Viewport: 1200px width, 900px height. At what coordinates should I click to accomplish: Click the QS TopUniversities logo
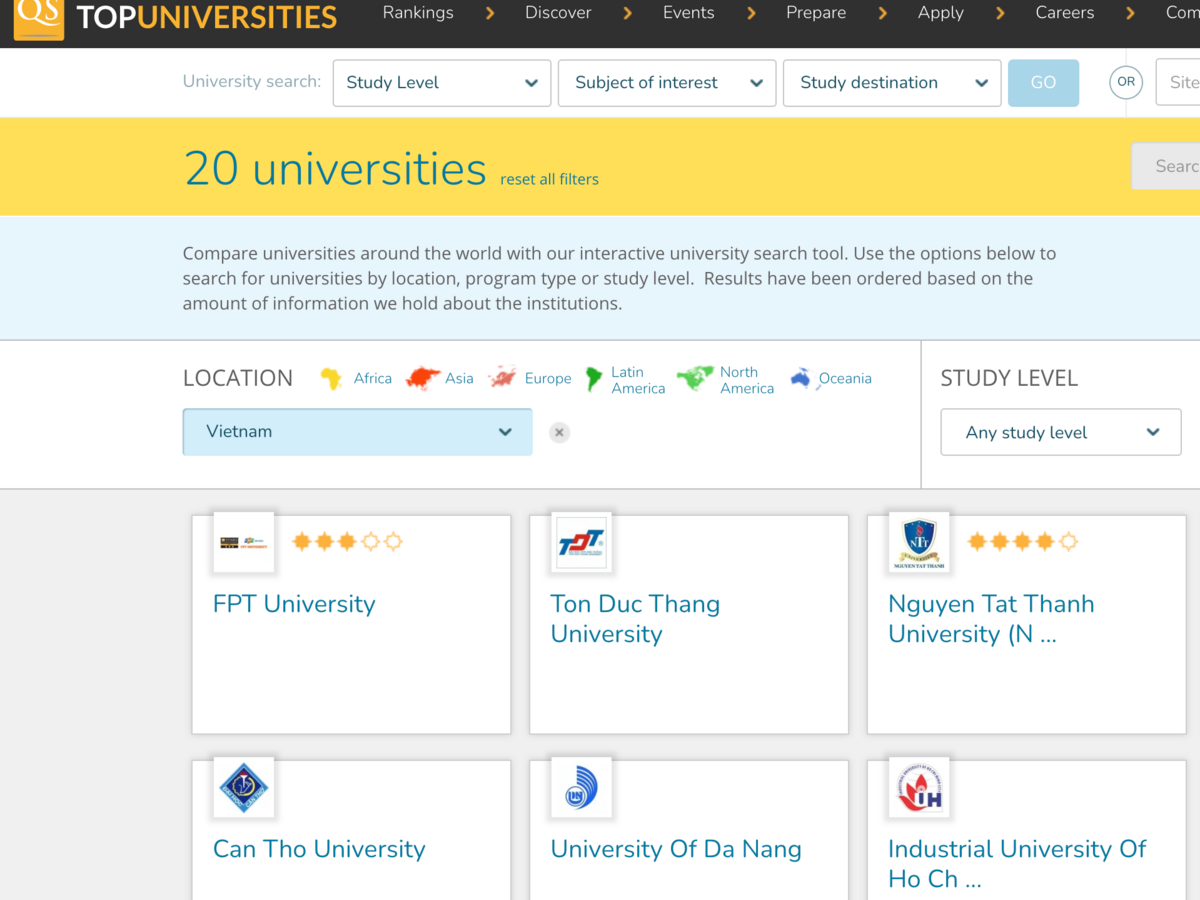(175, 17)
